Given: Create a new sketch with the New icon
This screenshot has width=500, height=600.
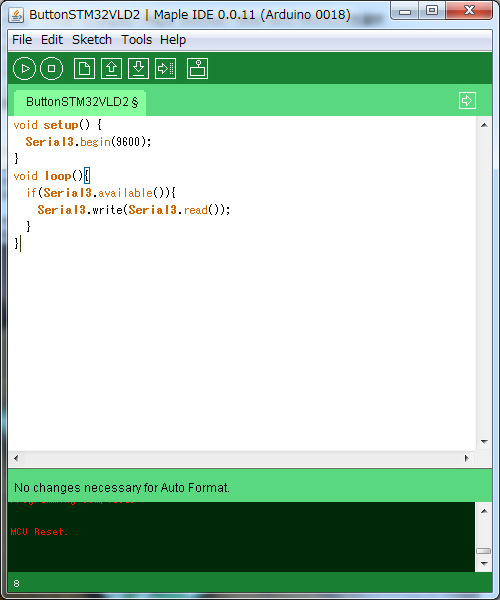Looking at the screenshot, I should click(x=84, y=68).
